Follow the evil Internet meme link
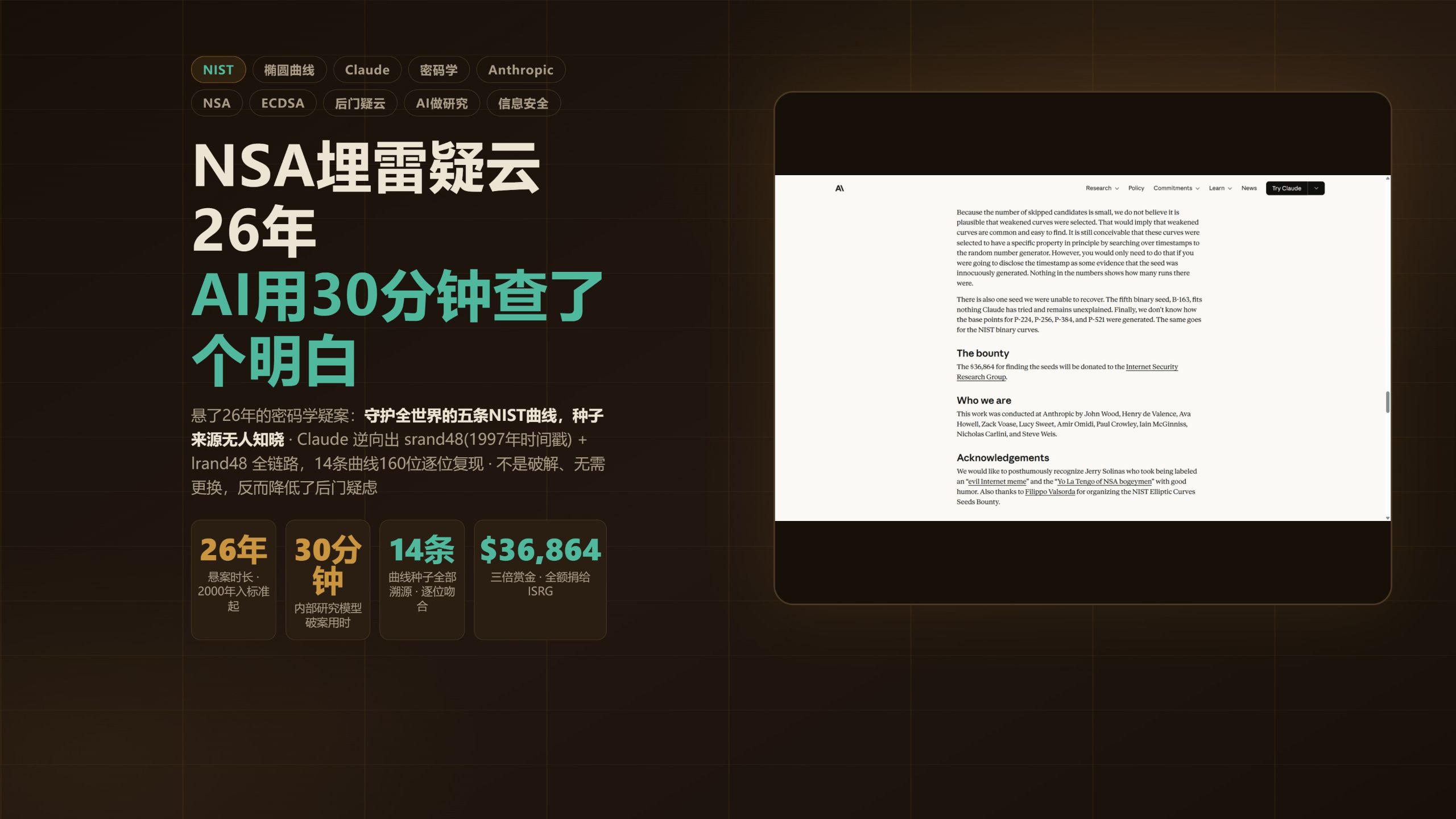Screen dimensions: 1456x819 tap(997, 482)
